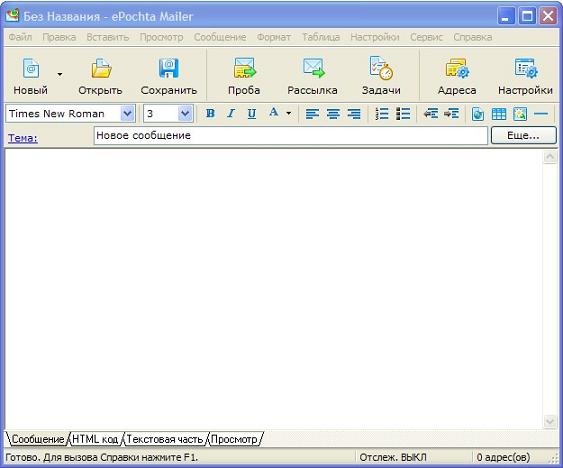Insert a picture using the image icon
This screenshot has width=563, height=468.
coord(520,114)
